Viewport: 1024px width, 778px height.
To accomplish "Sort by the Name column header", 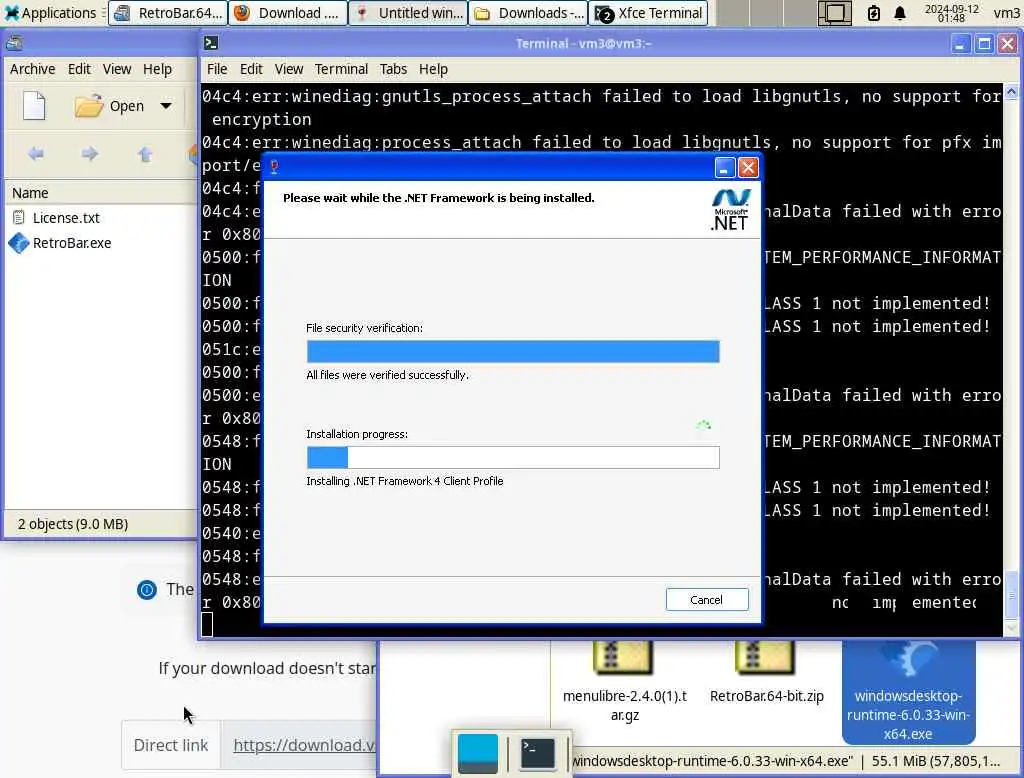I will tap(101, 193).
